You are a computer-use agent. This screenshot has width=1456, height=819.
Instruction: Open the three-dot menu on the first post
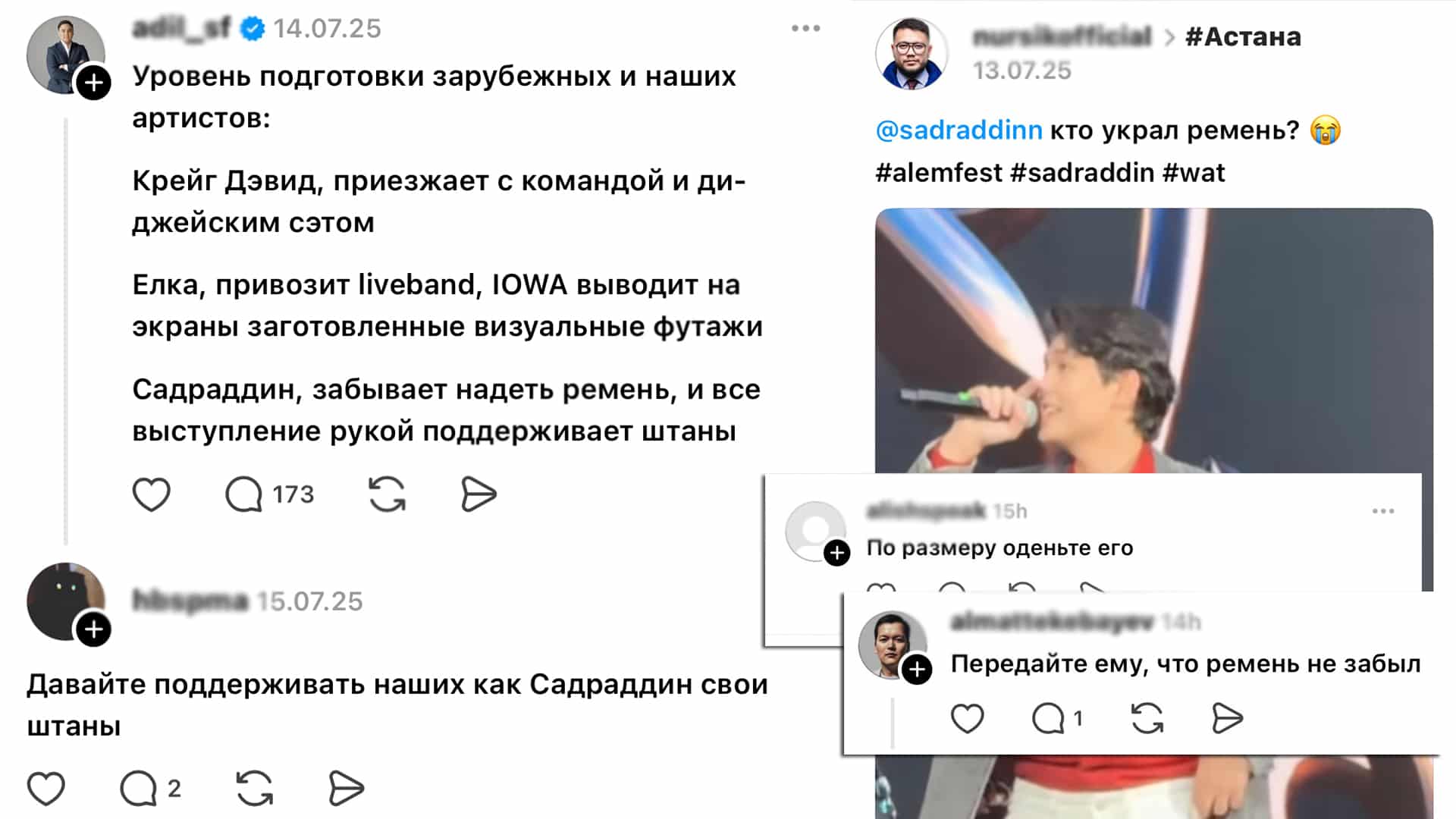coord(805,29)
